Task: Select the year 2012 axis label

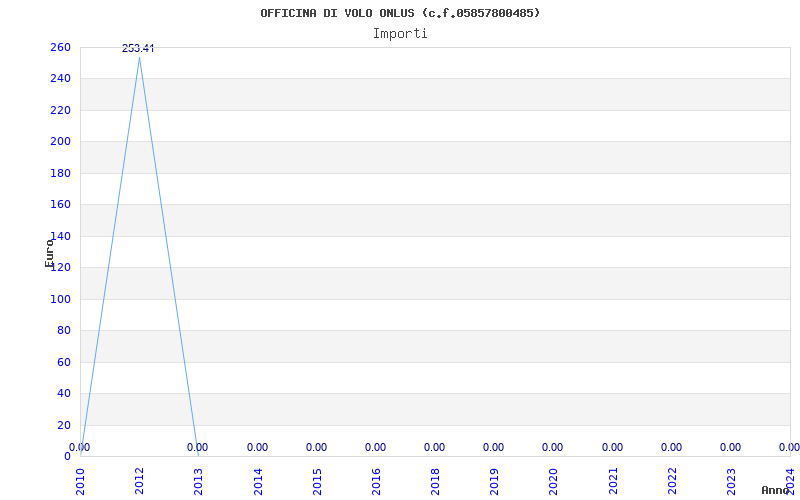Action: coord(139,481)
